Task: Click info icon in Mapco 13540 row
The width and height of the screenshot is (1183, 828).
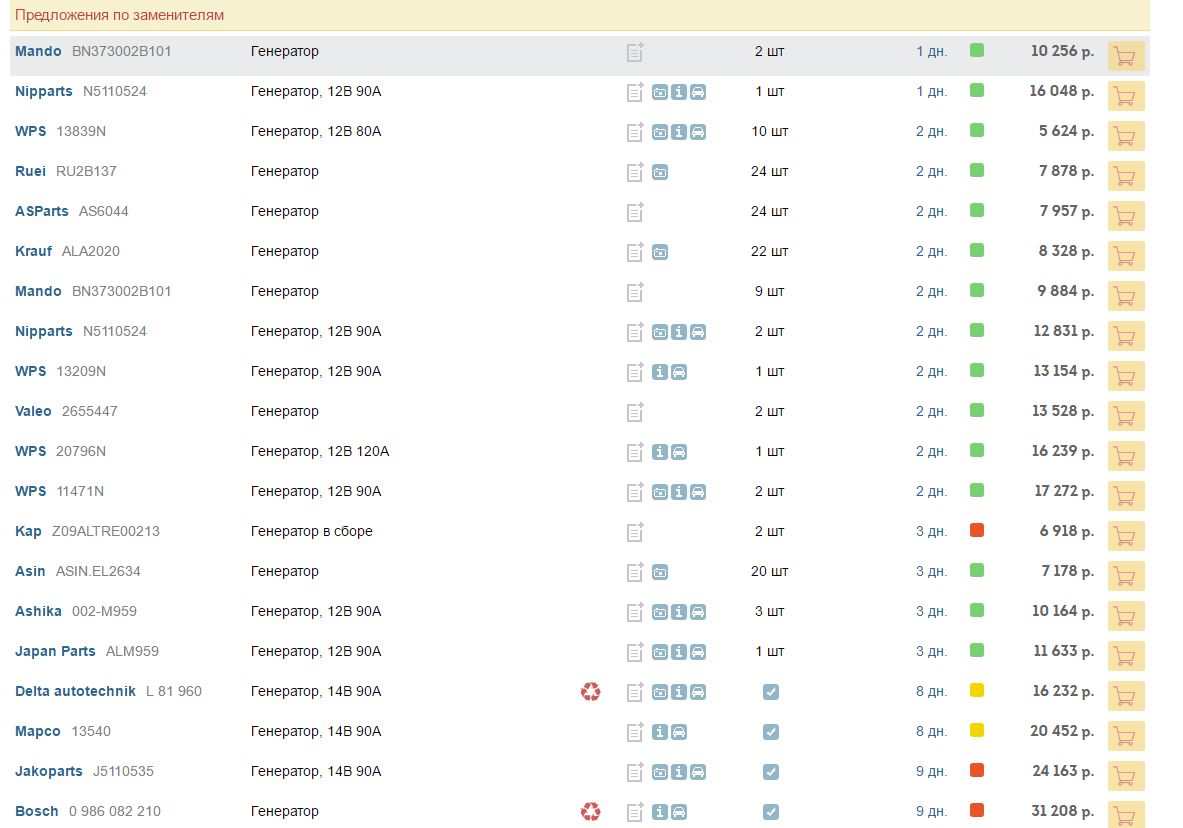Action: pos(660,732)
